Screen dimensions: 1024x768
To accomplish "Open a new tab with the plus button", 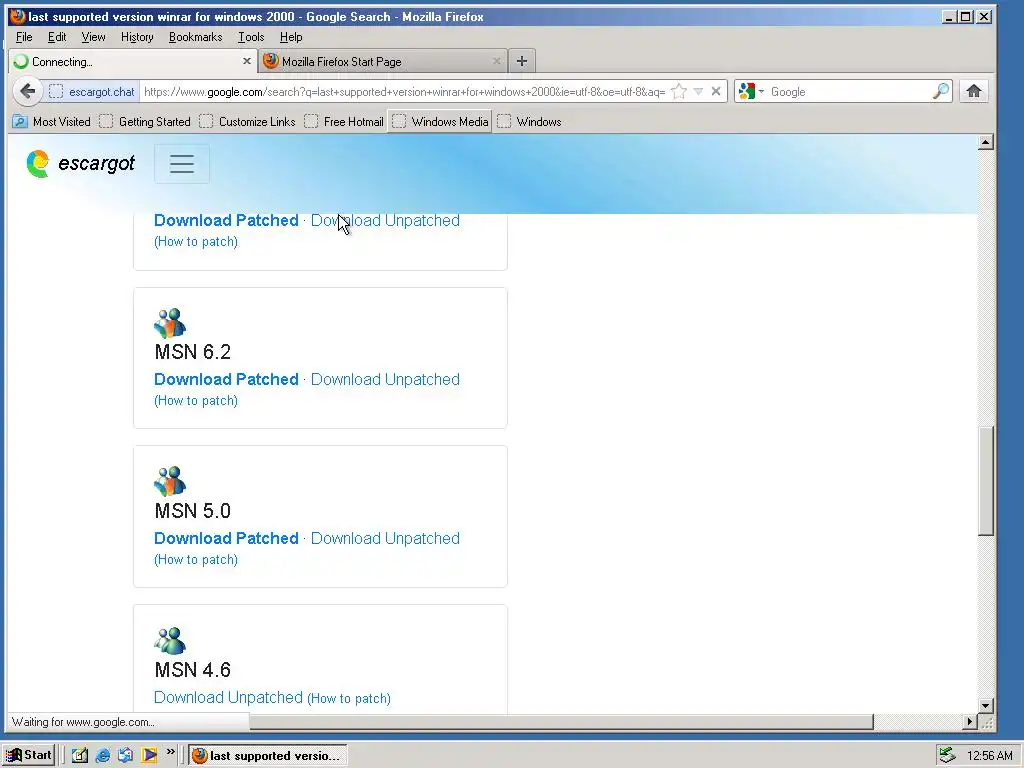I will 521,61.
